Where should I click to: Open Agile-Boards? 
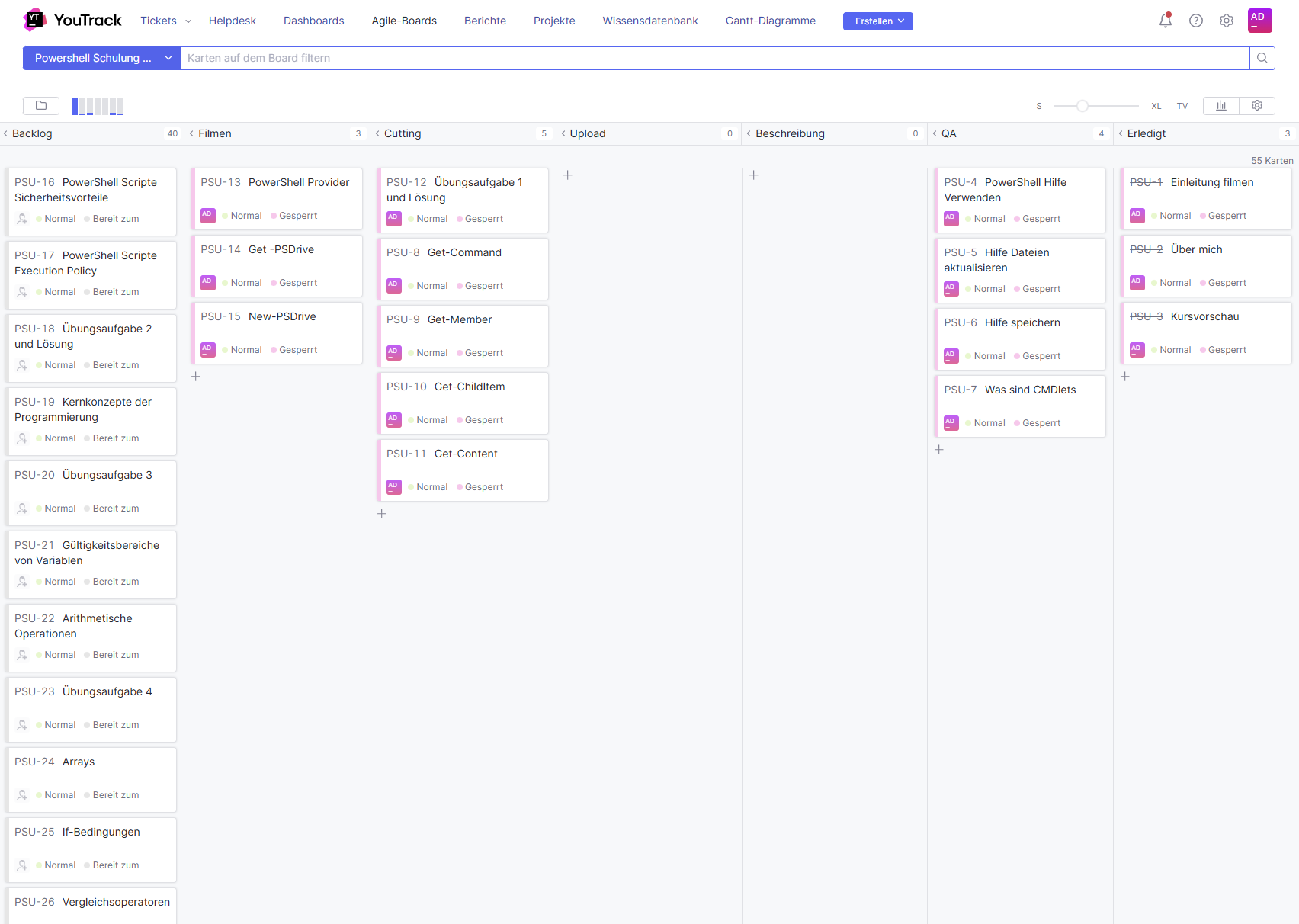(404, 21)
